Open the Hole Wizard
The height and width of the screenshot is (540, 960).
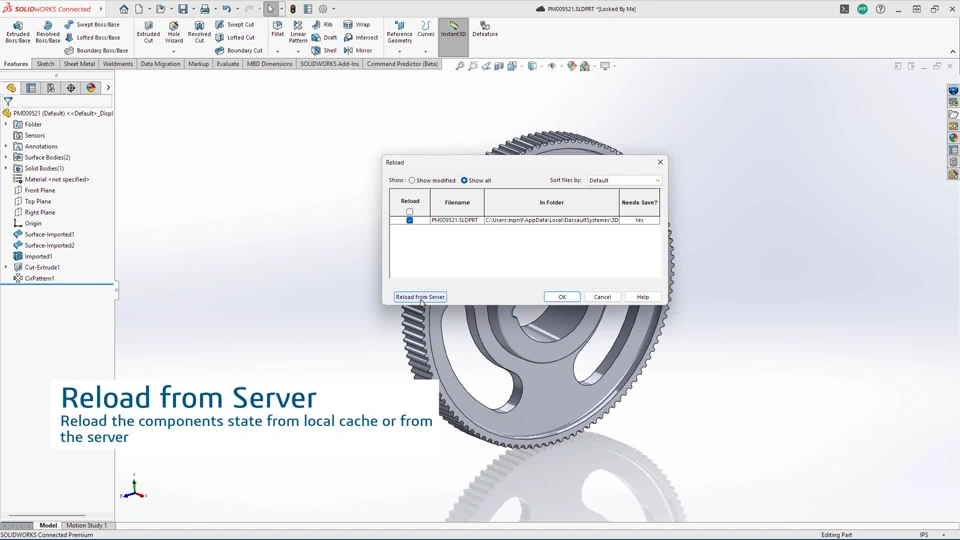174,32
